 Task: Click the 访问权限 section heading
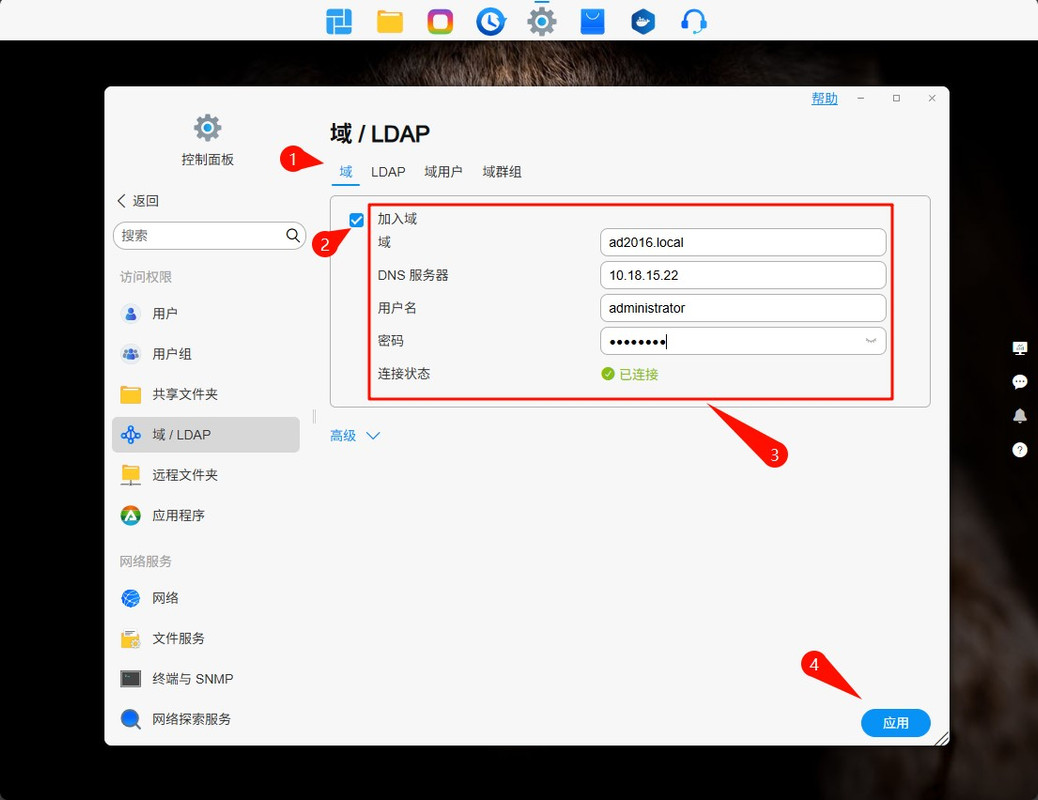point(146,277)
